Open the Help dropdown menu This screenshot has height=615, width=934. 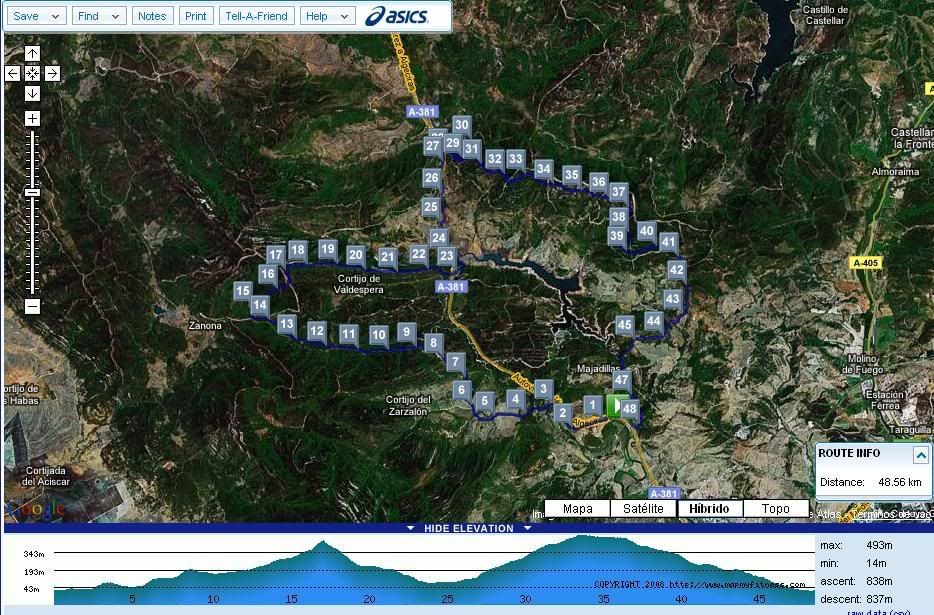[x=327, y=16]
